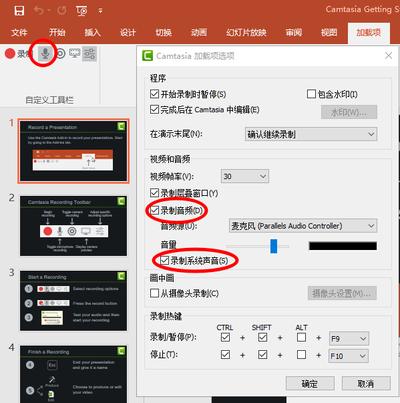Toggle SHIFT checkbox for 录制/暂停 hotkey

click(x=263, y=337)
